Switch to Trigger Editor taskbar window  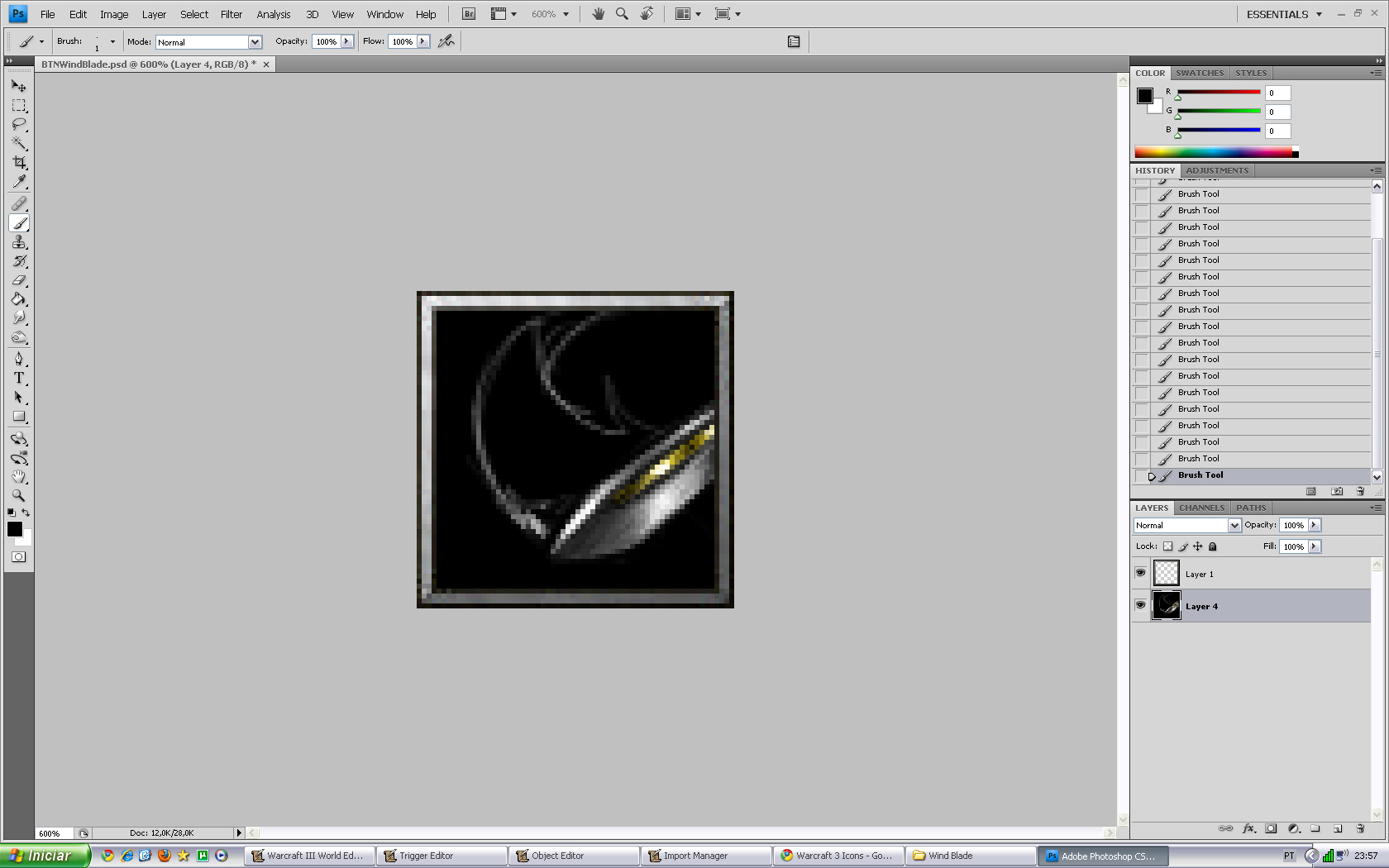(x=442, y=856)
